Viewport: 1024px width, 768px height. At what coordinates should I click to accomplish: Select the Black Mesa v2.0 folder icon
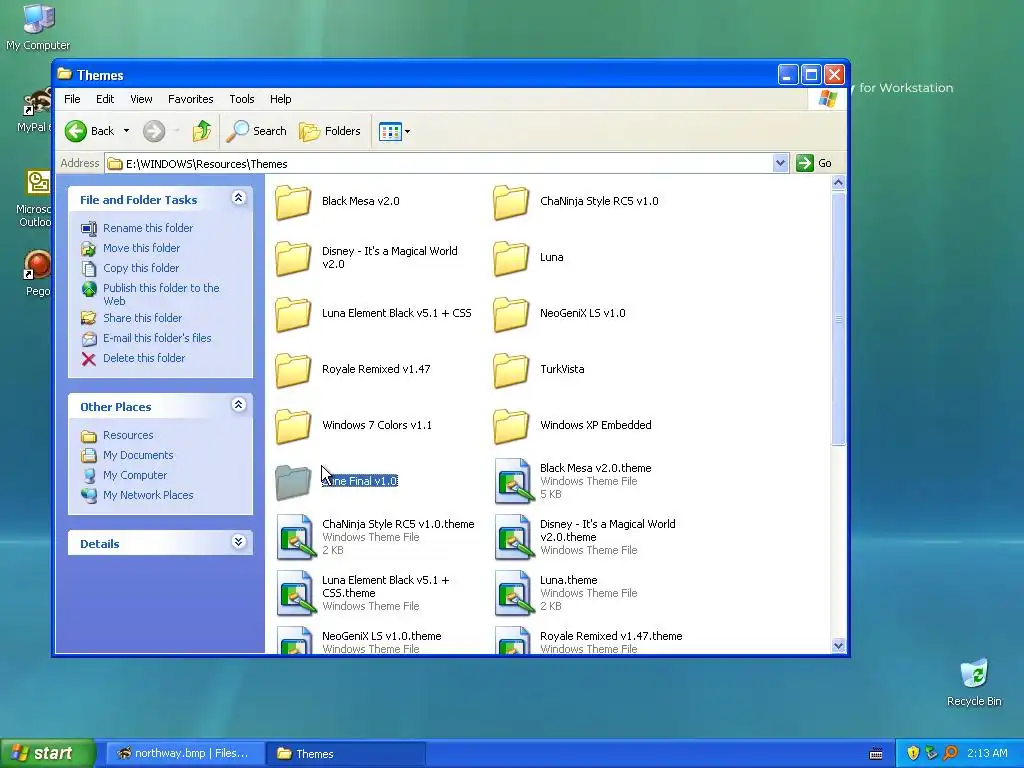pos(293,202)
